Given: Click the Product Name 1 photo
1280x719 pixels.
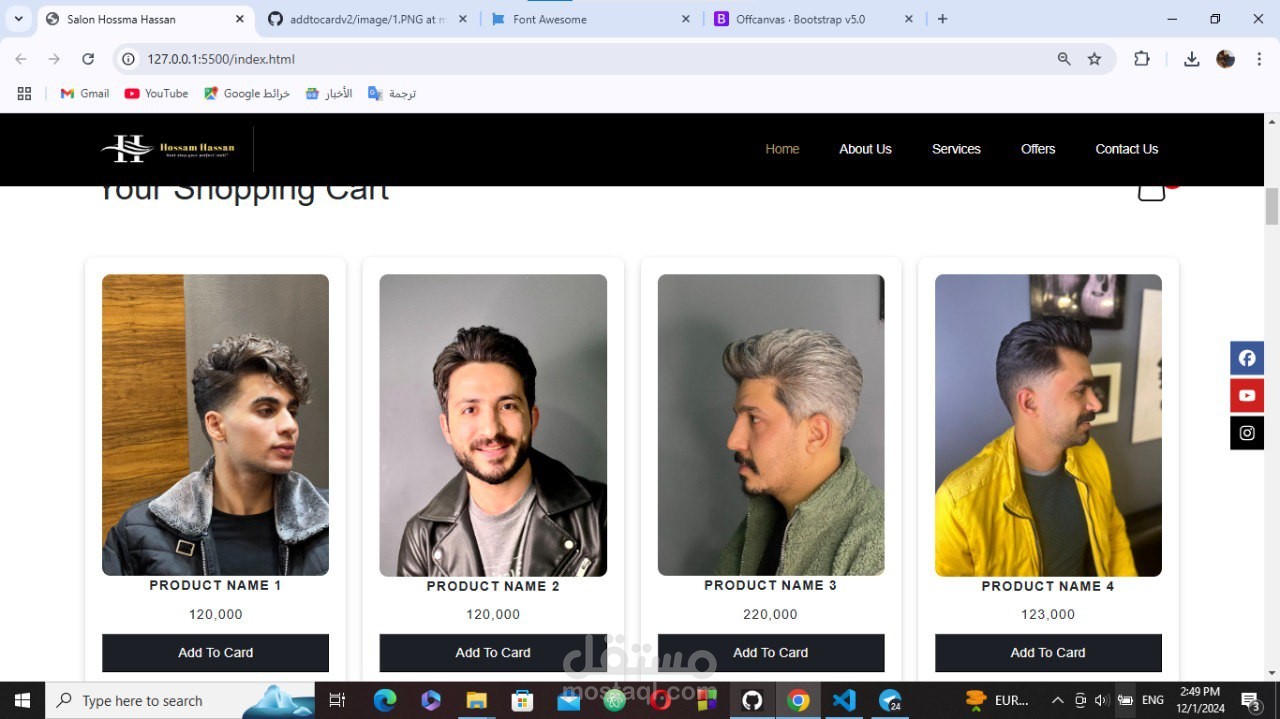Looking at the screenshot, I should [x=215, y=425].
